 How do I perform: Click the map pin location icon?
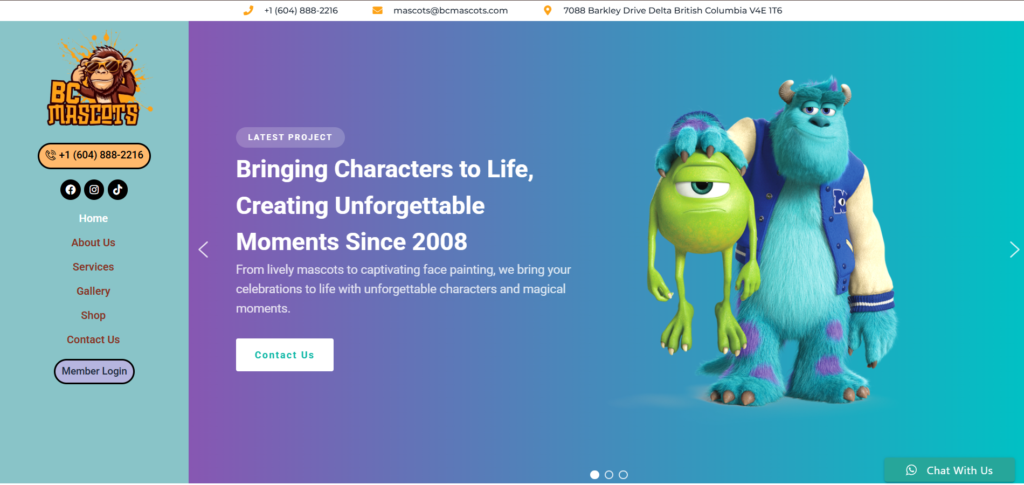tap(547, 10)
